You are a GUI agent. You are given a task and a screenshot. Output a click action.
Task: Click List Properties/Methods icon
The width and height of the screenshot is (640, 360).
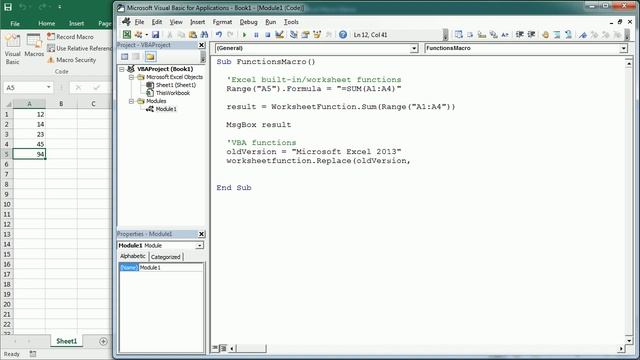tap(458, 35)
